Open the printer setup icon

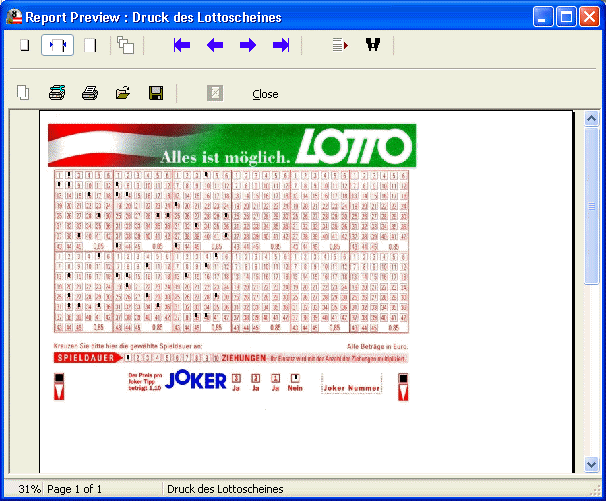pyautogui.click(x=57, y=93)
